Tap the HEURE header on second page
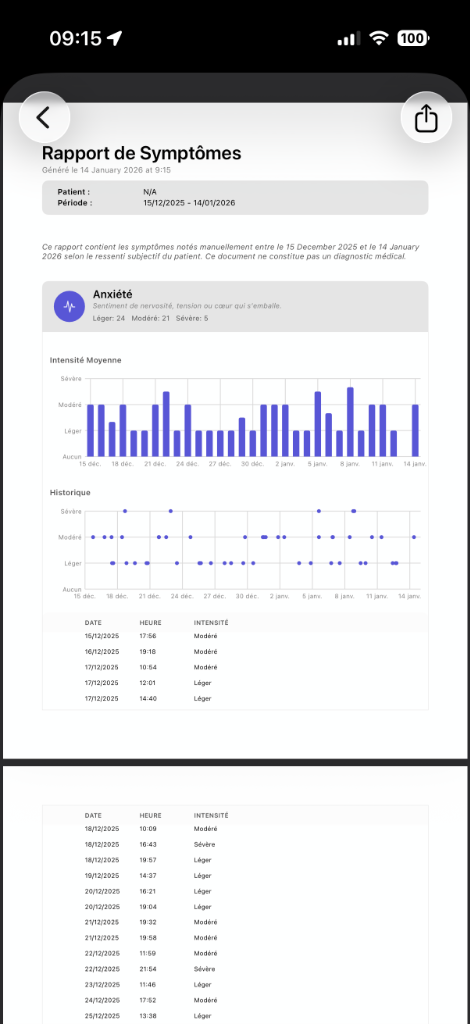Viewport: 470px width, 1024px height. click(150, 816)
